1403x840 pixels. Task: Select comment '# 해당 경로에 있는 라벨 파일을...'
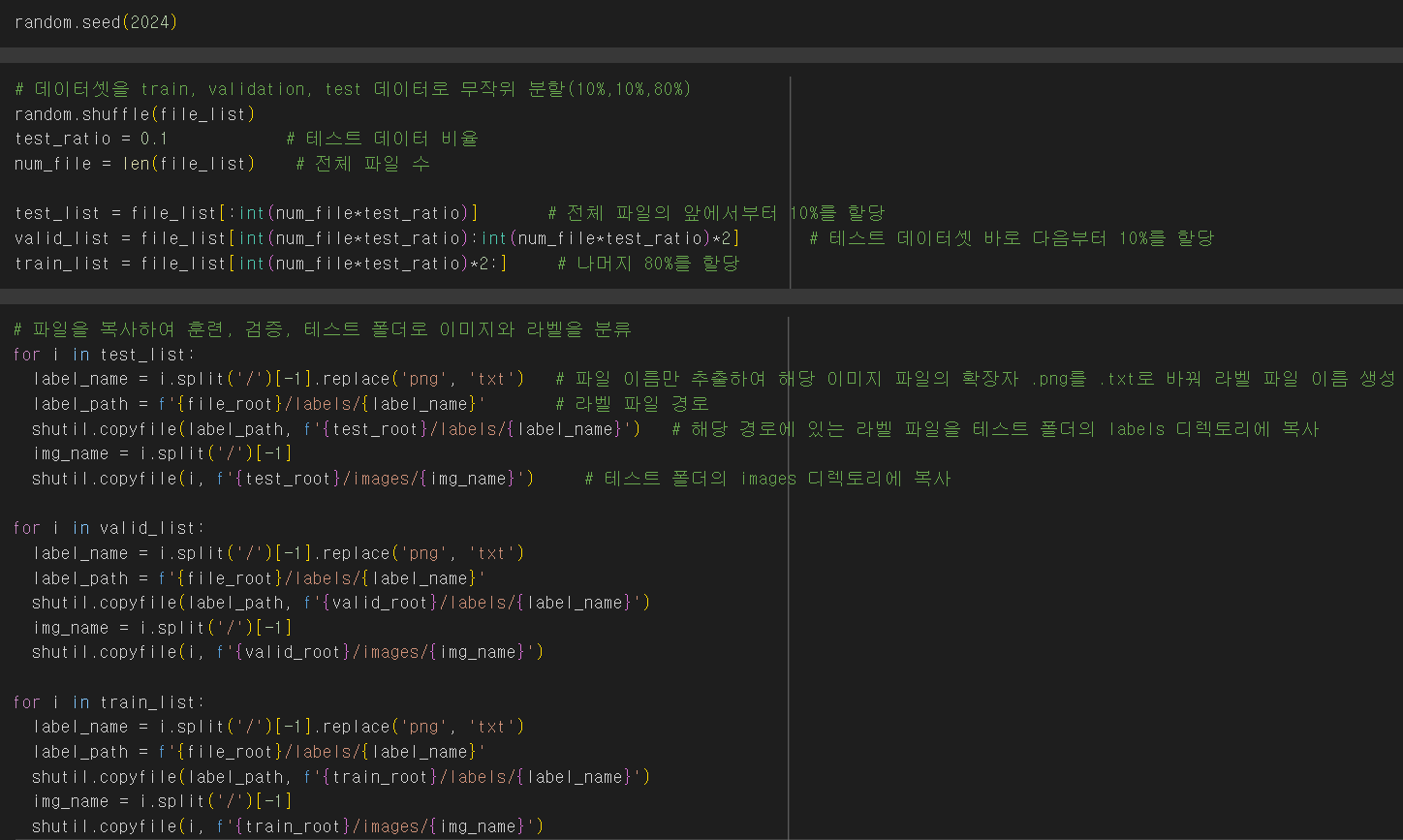click(x=996, y=428)
